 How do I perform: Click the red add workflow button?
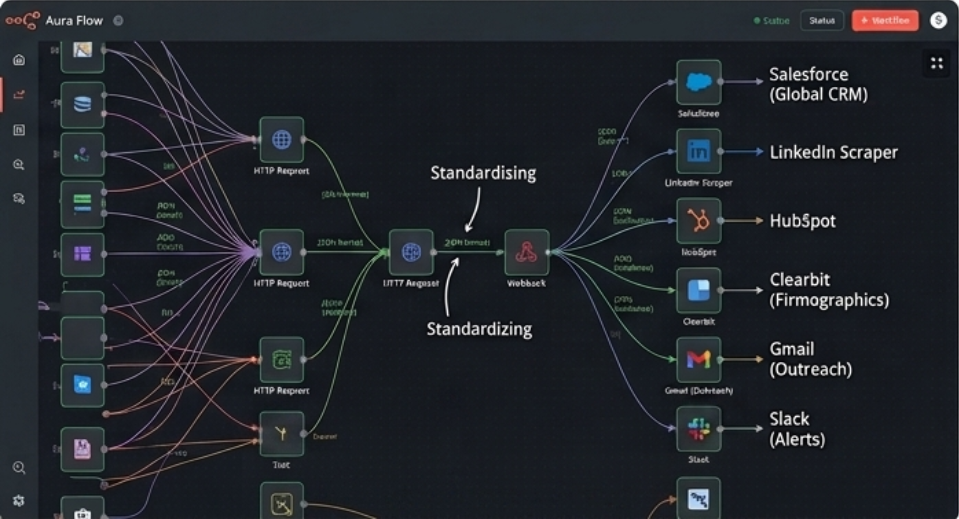(885, 21)
